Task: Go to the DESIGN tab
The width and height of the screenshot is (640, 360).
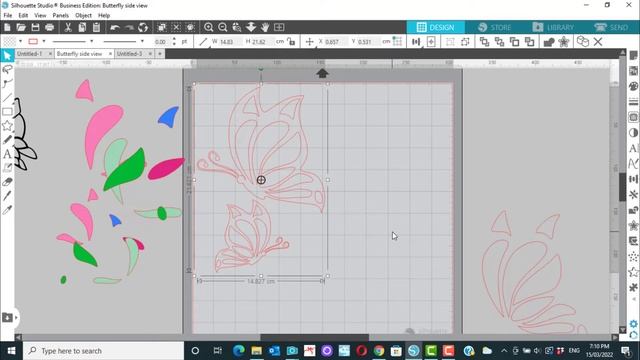Action: (436, 27)
